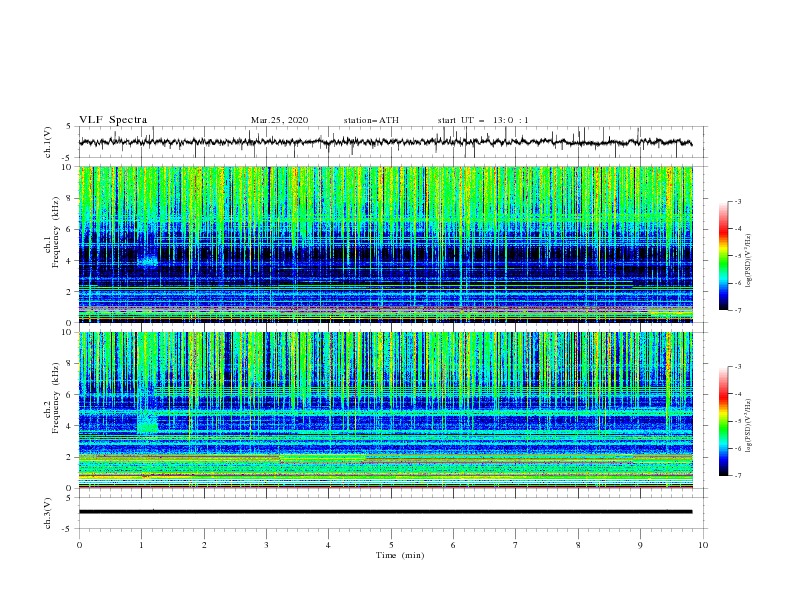Click the "8" kHz tick on ch.1 frequency axis
792x612 pixels.
click(x=70, y=198)
